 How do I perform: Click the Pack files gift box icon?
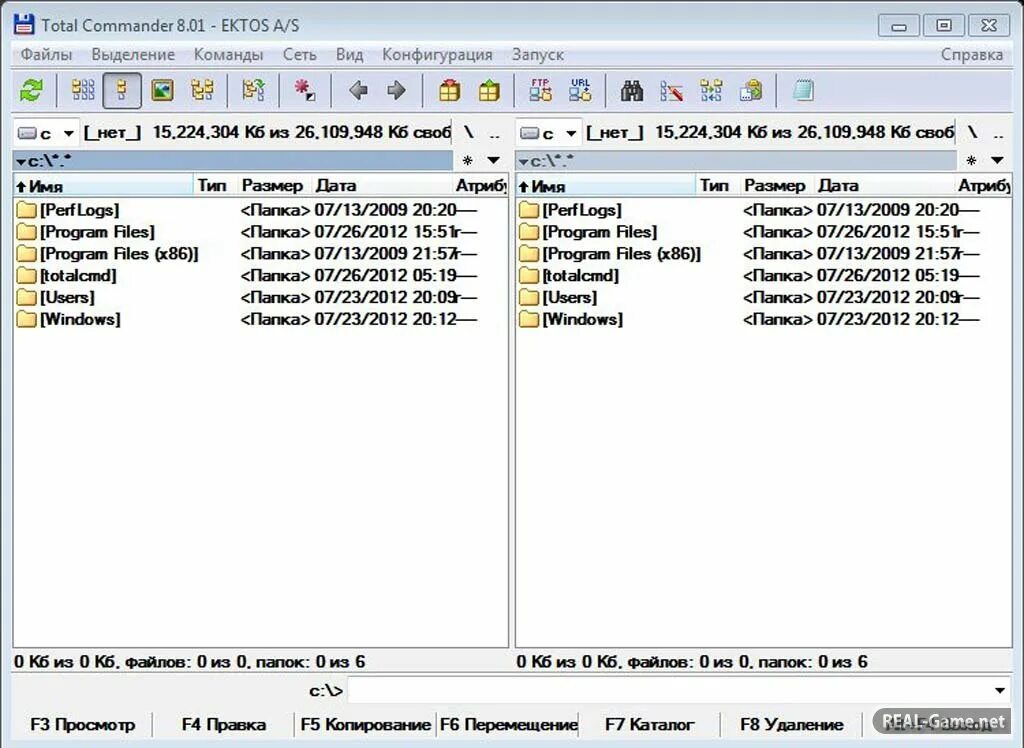tap(449, 90)
